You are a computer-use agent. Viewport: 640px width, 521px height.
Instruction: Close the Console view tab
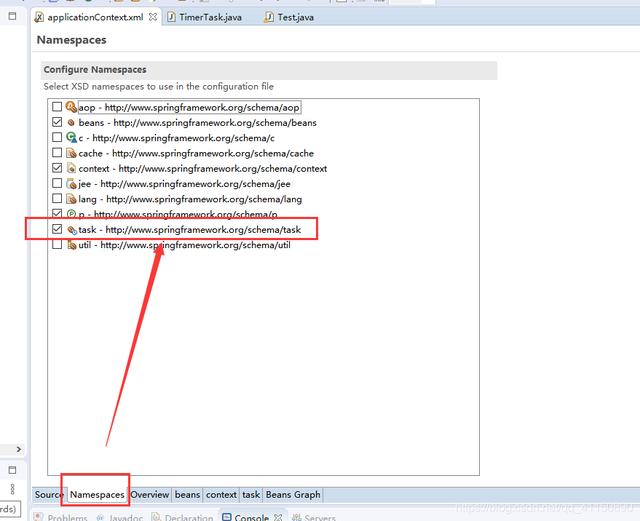278,517
